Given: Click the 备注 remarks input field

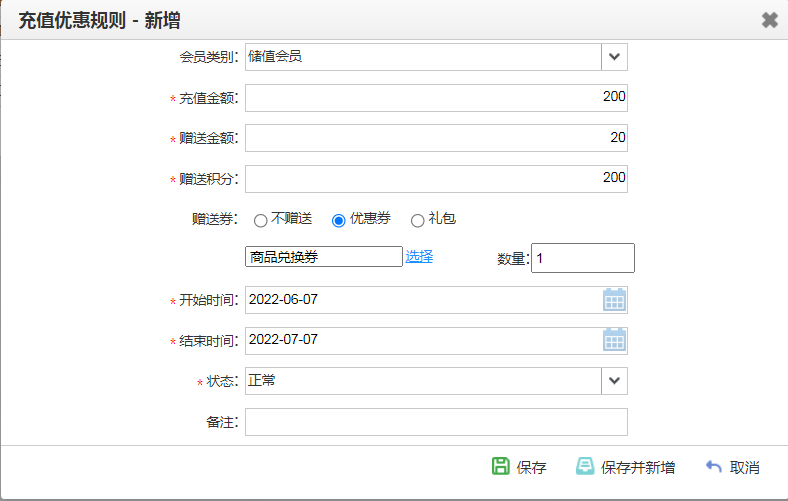Looking at the screenshot, I should (x=436, y=422).
